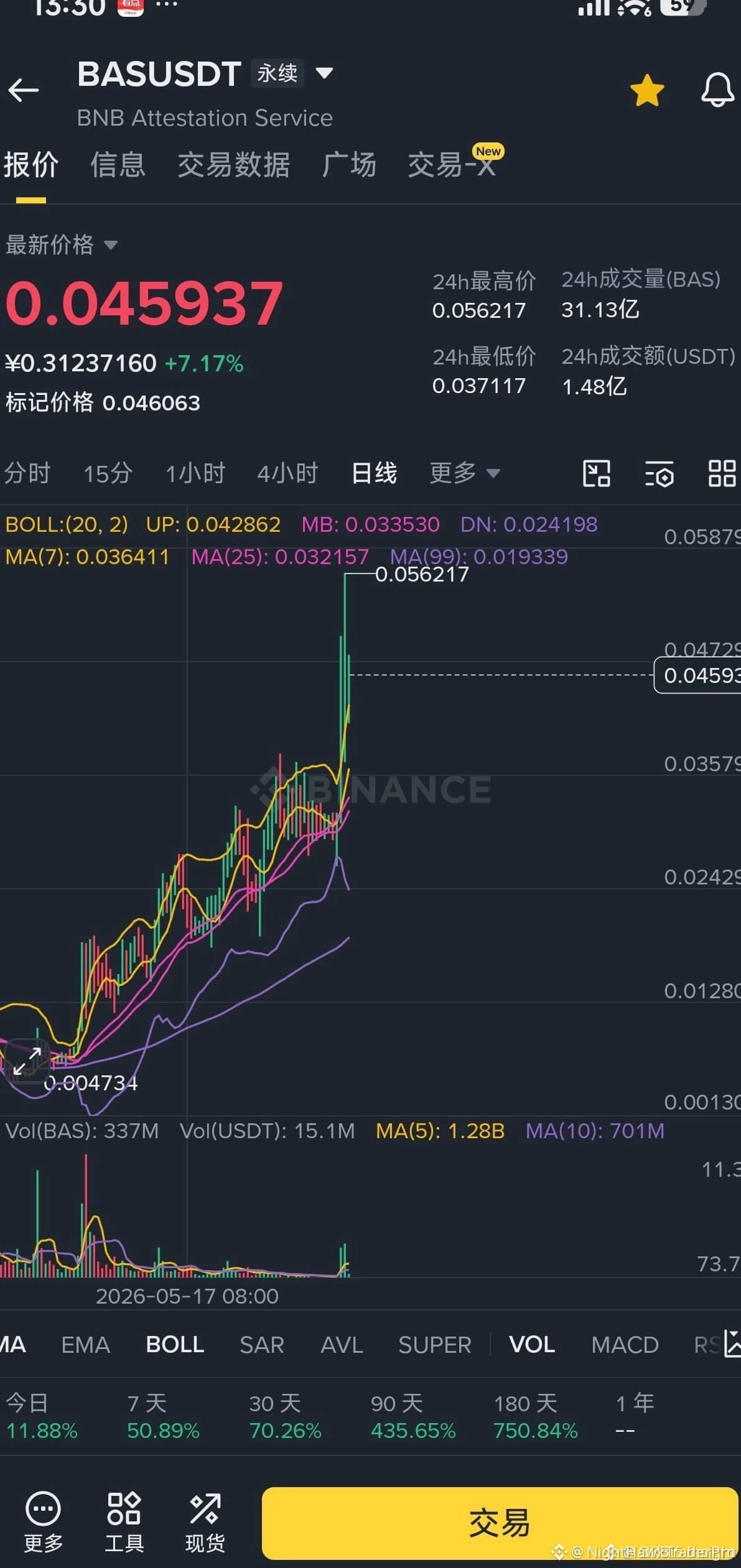Viewport: 741px width, 1568px height.
Task: Tap the MA(25): 0.032157 legend
Action: [x=280, y=556]
